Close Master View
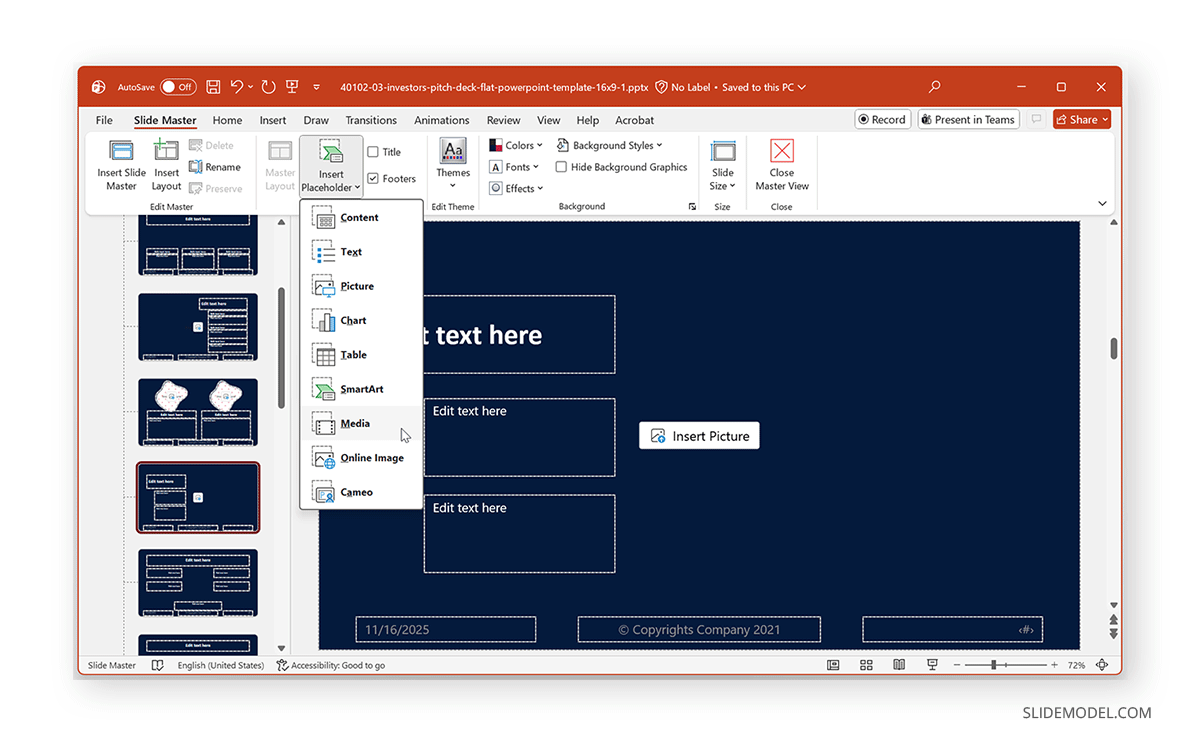This screenshot has height=743, width=1200. [x=781, y=163]
